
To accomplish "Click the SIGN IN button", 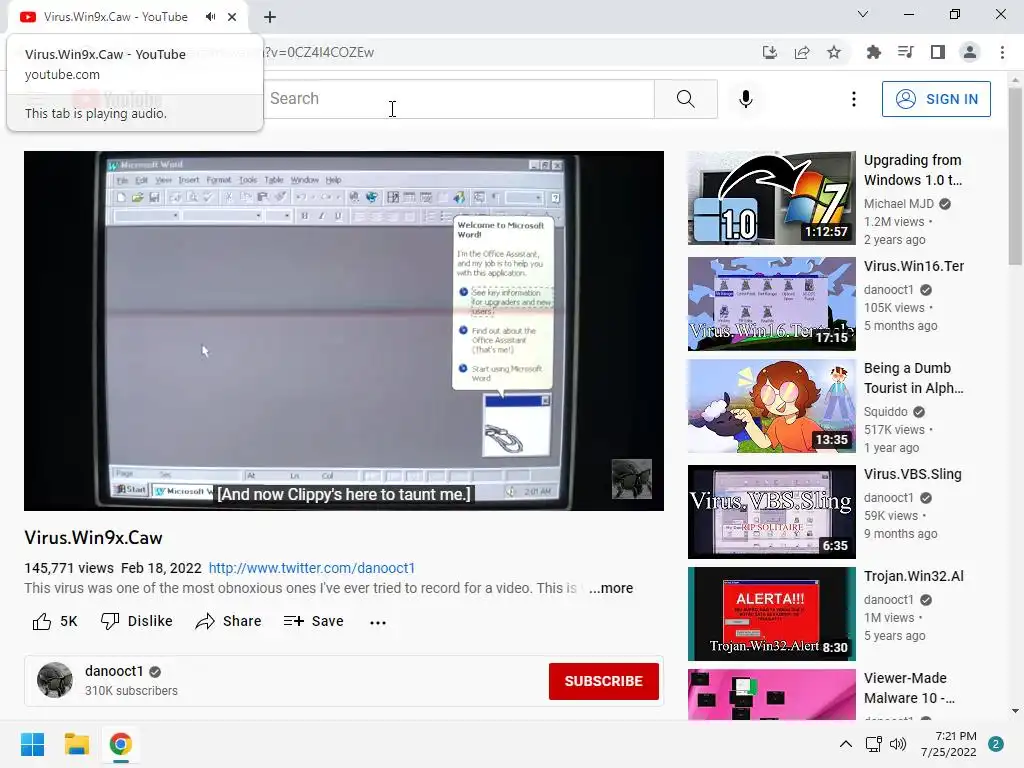I will 936,99.
